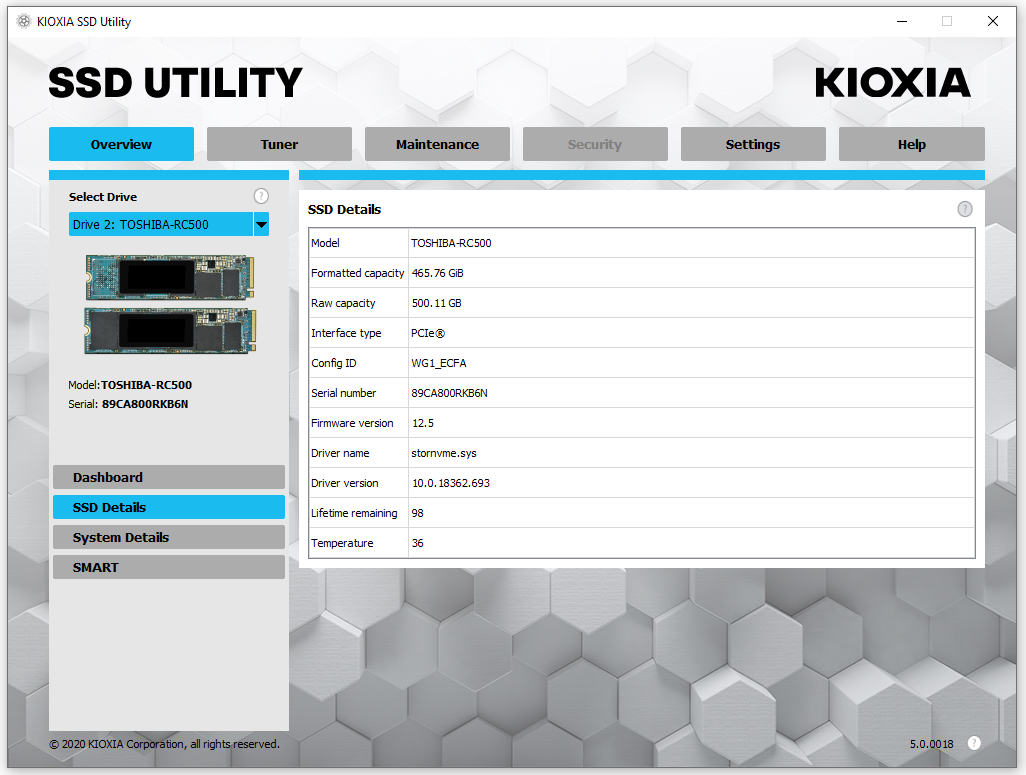Click sidebar Serial: 89CA800RKB6N text

click(x=128, y=404)
